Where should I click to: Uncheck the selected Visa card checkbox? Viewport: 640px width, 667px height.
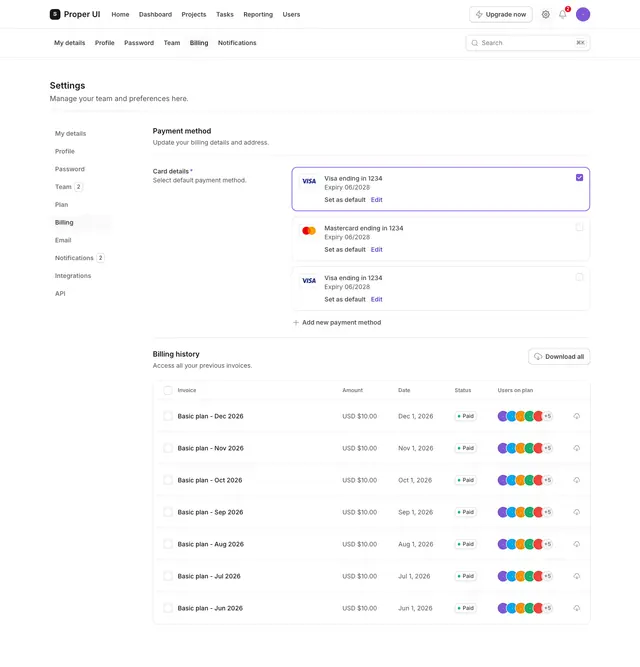click(579, 177)
